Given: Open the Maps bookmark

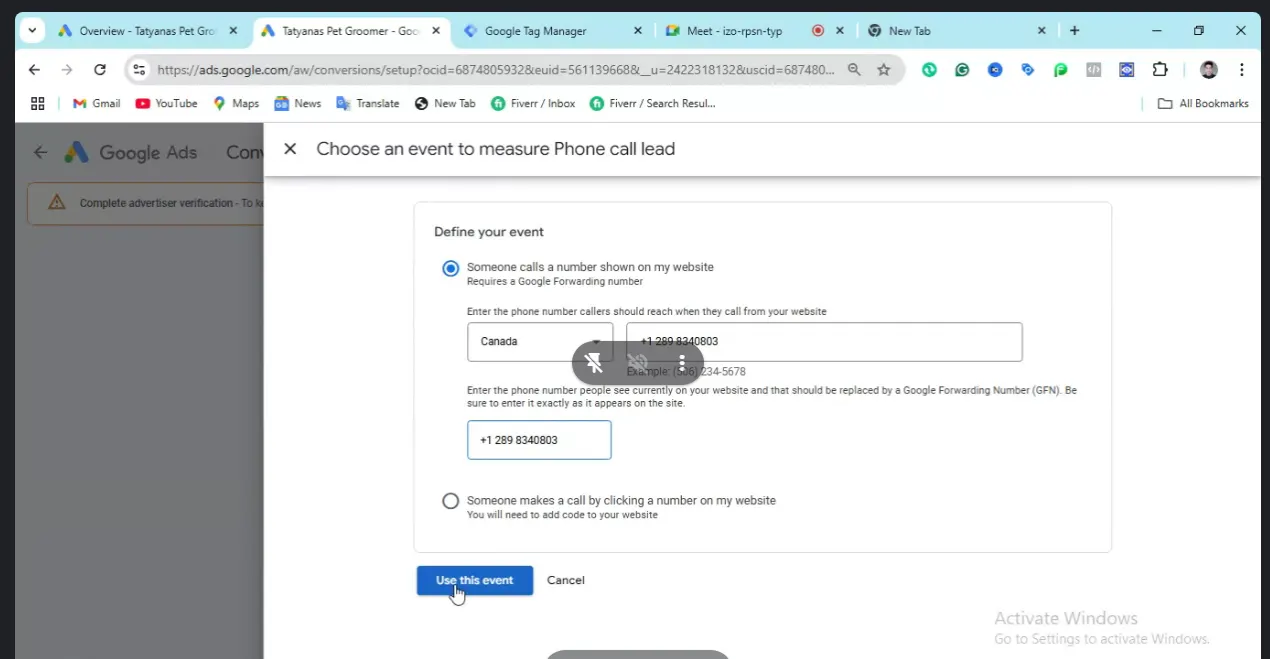Looking at the screenshot, I should [x=236, y=103].
